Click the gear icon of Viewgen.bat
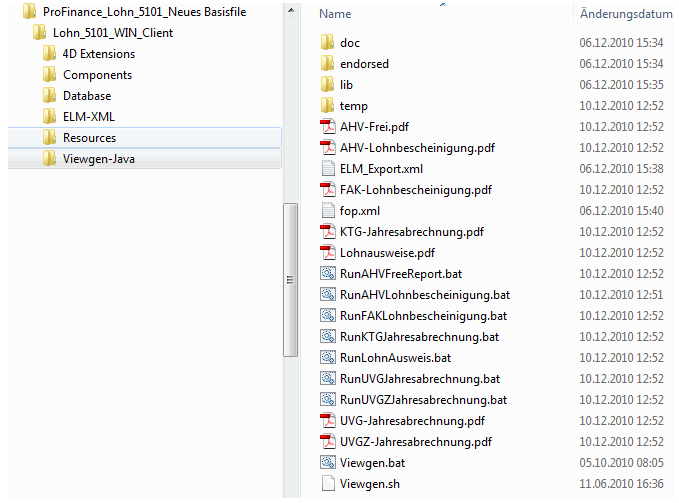The image size is (679, 503). pyautogui.click(x=327, y=463)
